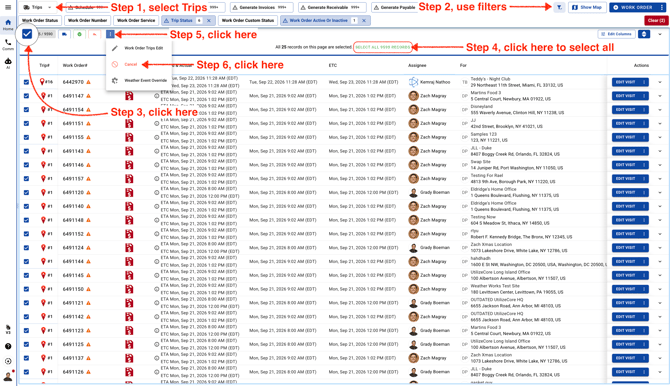The height and width of the screenshot is (386, 670).
Task: Expand row details chevron for 6491157
Action: pos(660,179)
